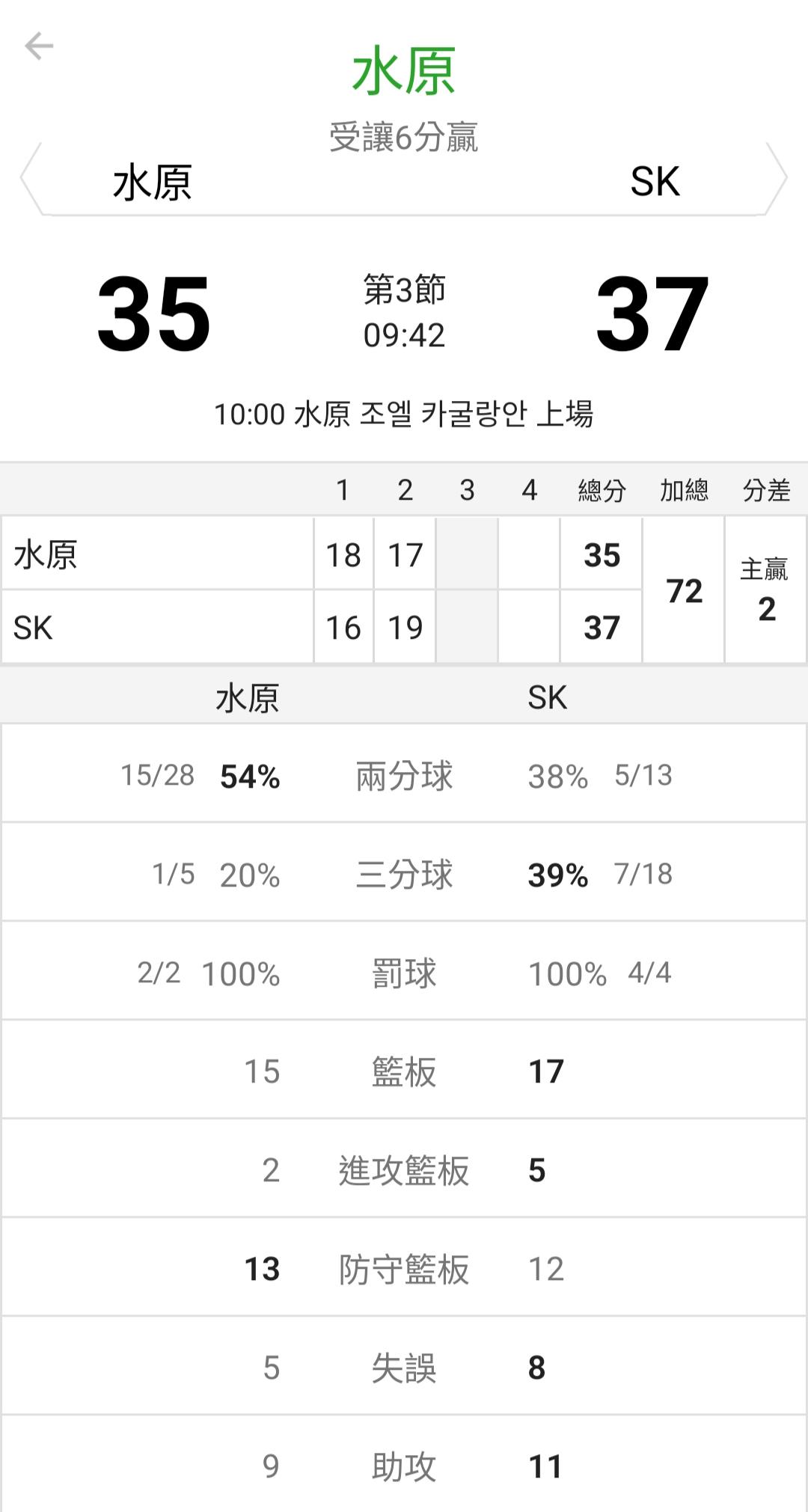Viewport: 808px width, 1512px height.
Task: Select the 分差 column header
Action: [766, 491]
